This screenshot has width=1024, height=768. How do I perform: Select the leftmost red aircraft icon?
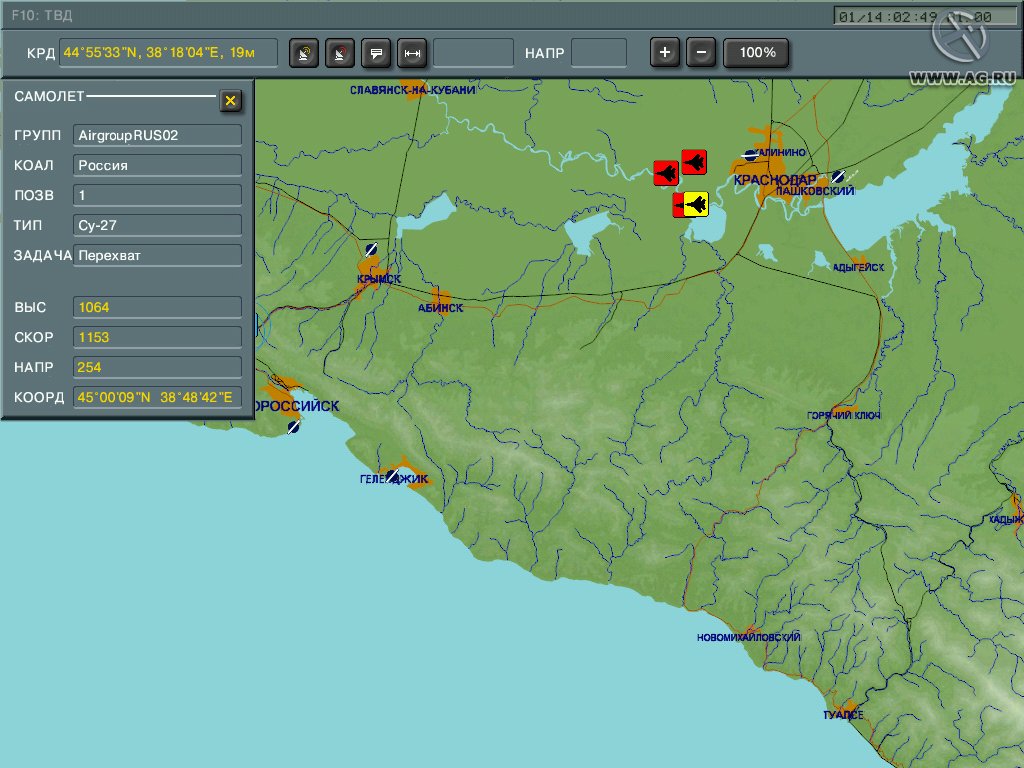pyautogui.click(x=666, y=172)
